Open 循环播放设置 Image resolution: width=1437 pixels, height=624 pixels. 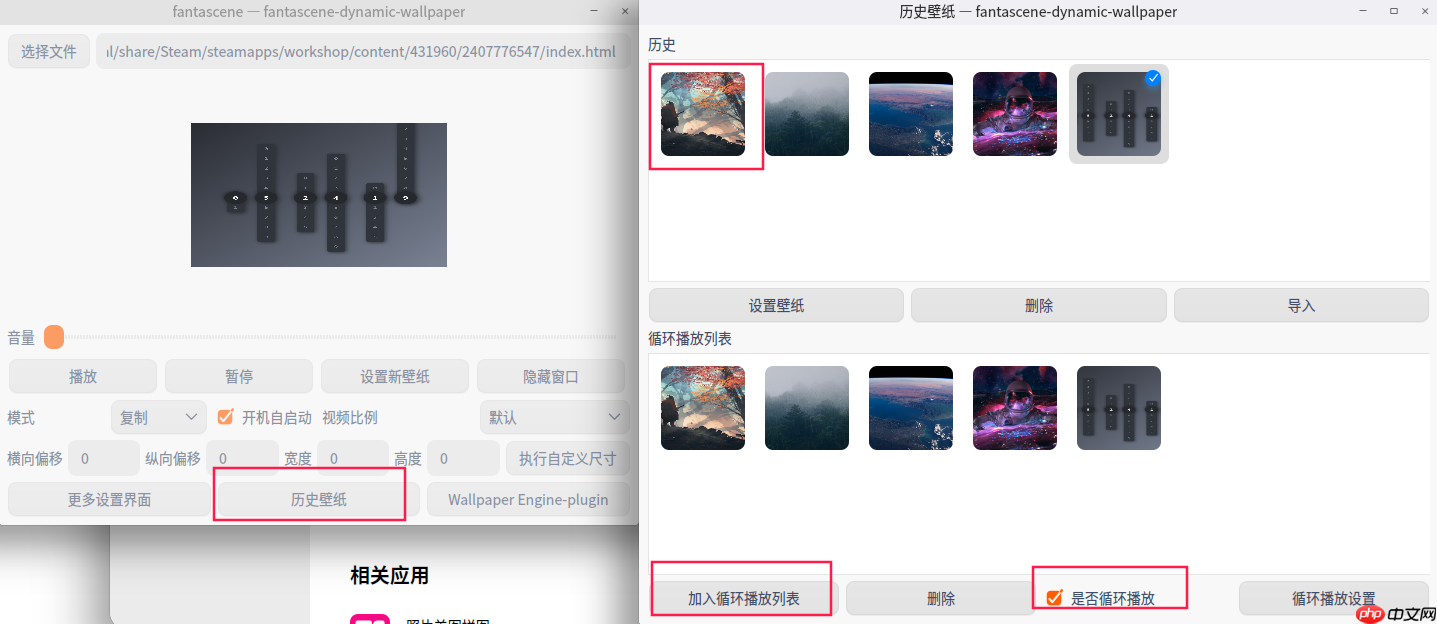click(1334, 598)
